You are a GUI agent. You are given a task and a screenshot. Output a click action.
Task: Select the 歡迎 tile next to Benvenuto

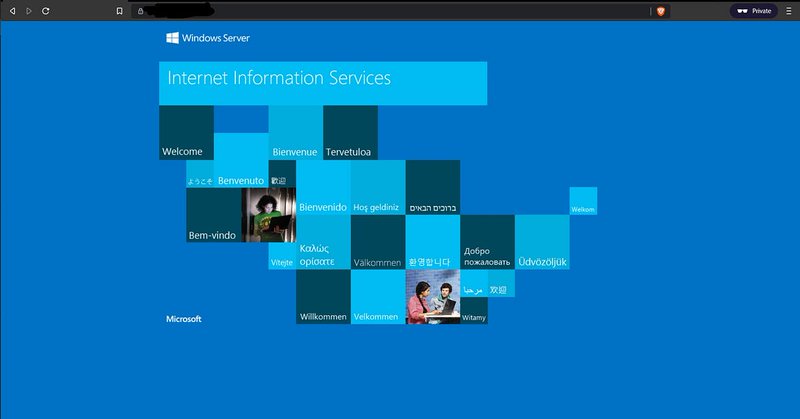point(282,174)
